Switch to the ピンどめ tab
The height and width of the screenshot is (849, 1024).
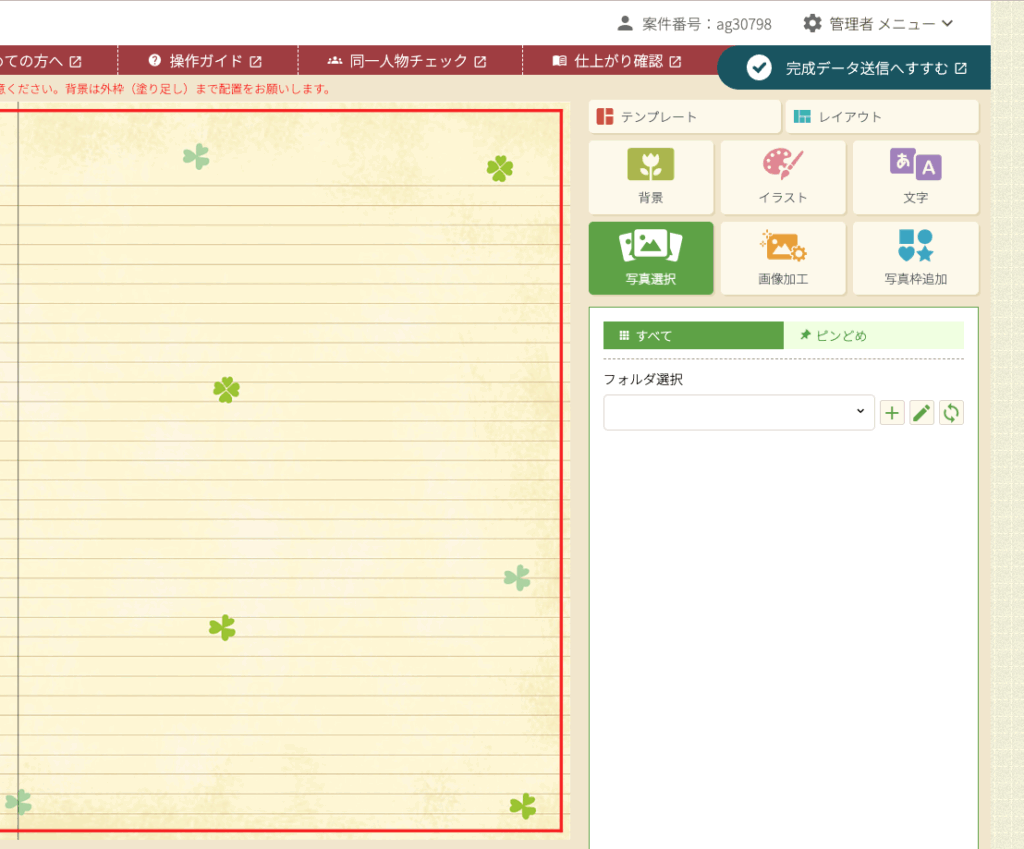click(x=873, y=336)
